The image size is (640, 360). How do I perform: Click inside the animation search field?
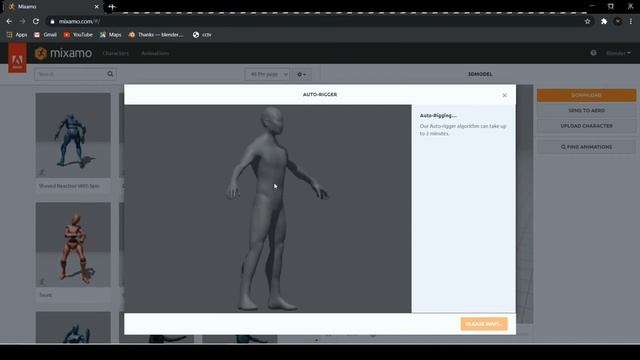pos(70,74)
